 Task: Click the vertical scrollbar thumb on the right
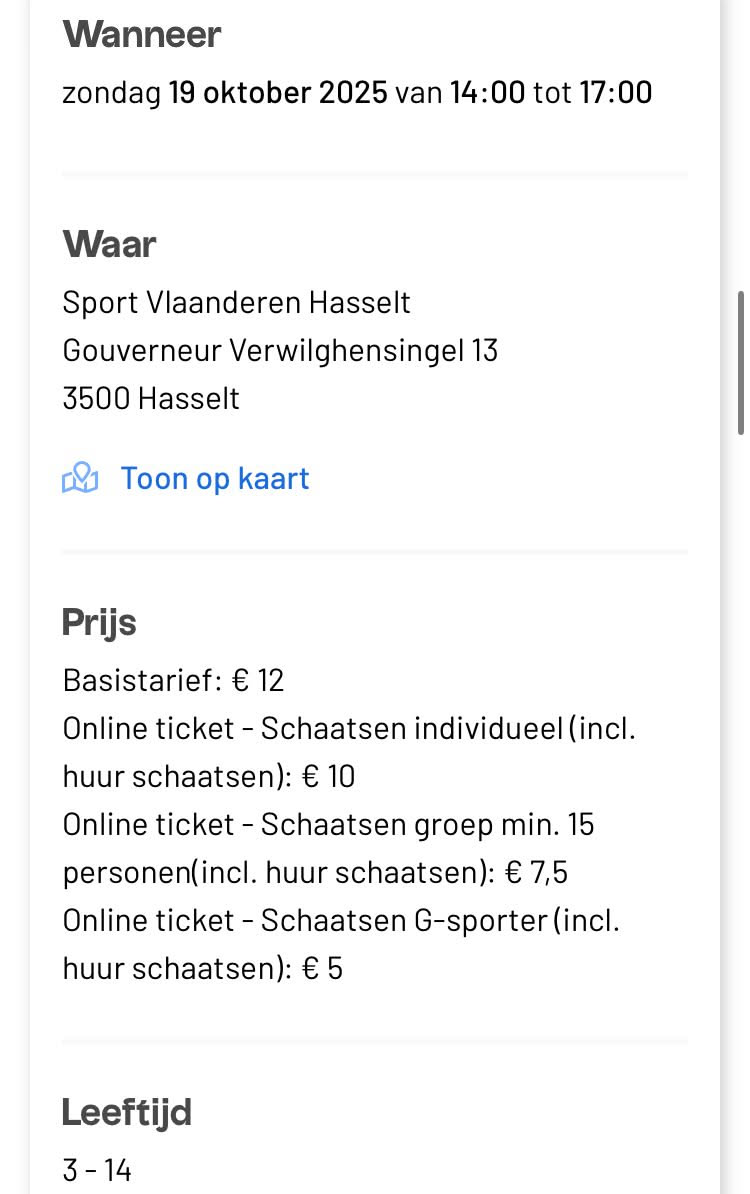pyautogui.click(x=741, y=362)
